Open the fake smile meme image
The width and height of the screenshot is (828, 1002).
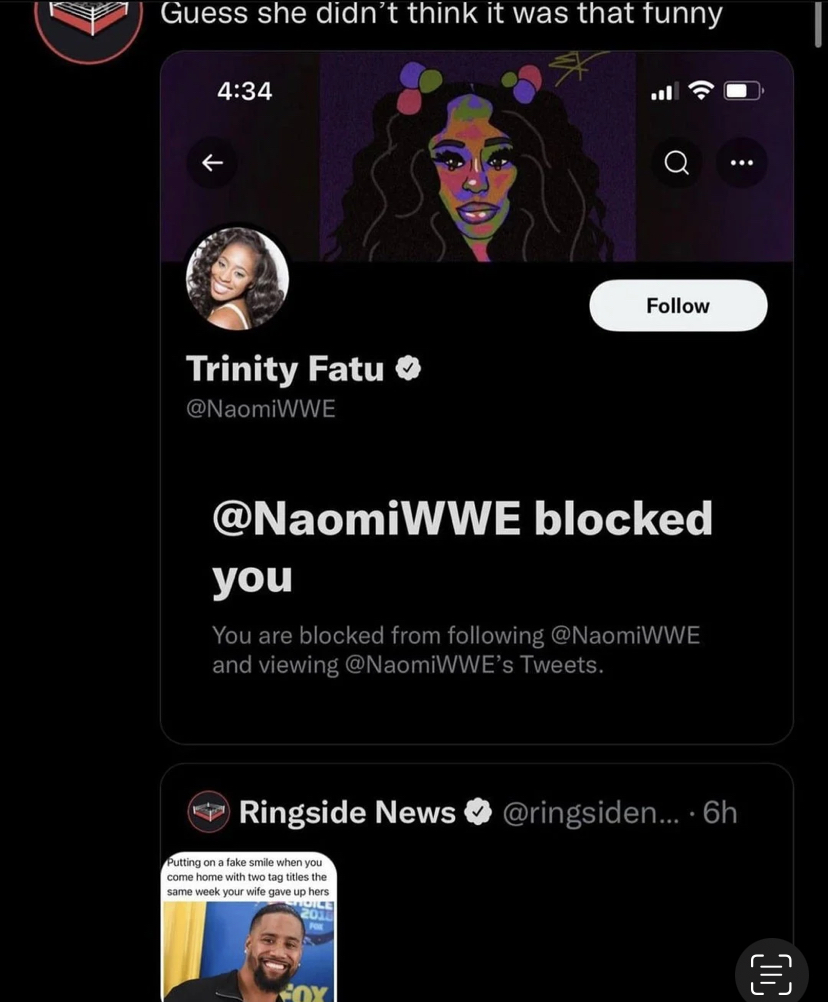coord(249,927)
